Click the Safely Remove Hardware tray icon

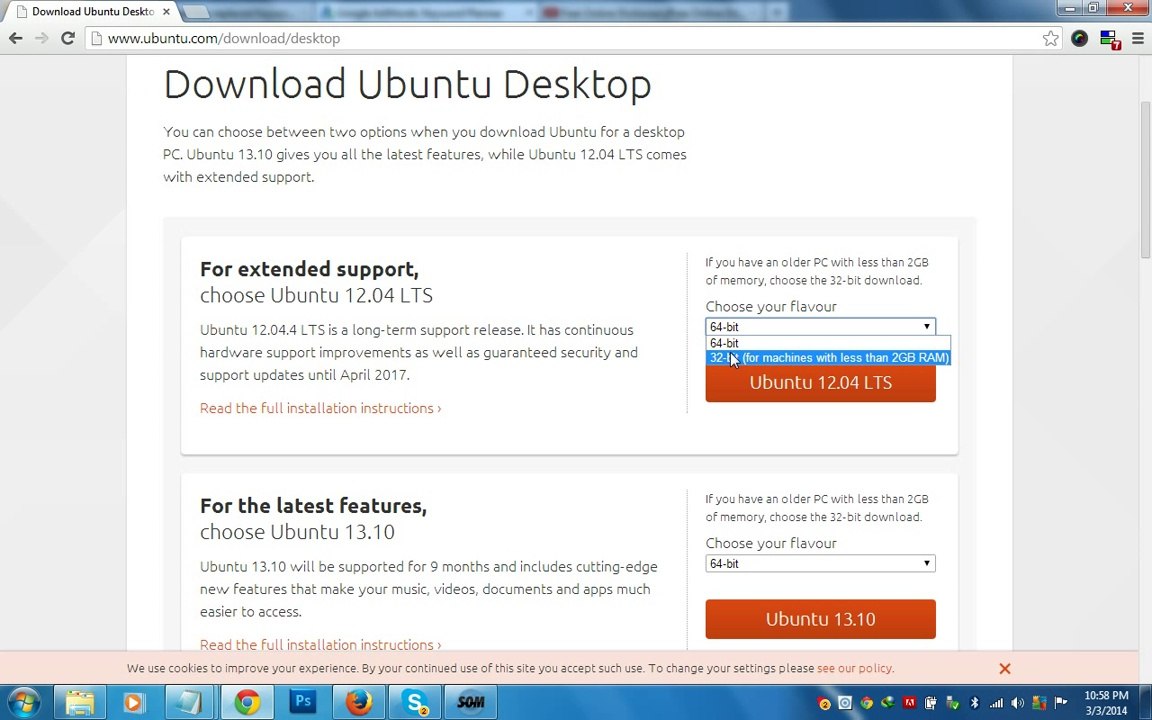[953, 703]
